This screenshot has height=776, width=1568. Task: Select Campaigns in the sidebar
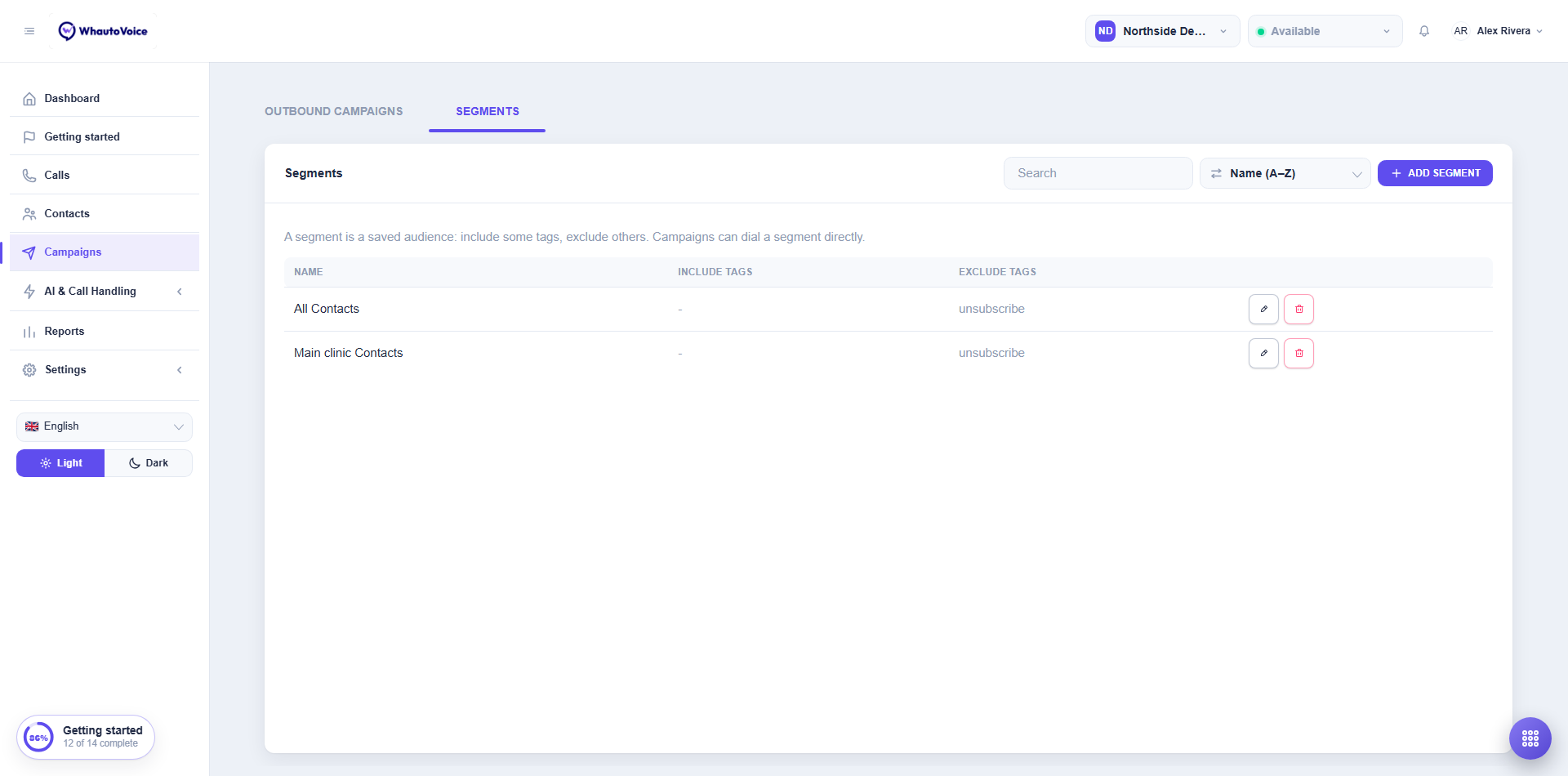coord(105,252)
